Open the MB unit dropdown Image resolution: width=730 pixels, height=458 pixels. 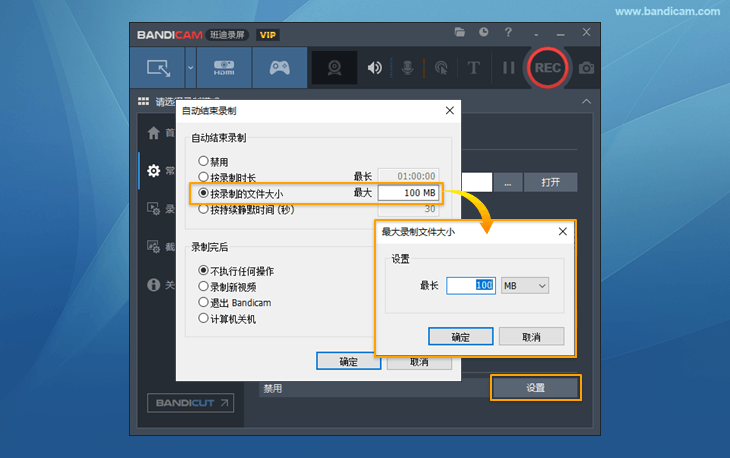[525, 286]
